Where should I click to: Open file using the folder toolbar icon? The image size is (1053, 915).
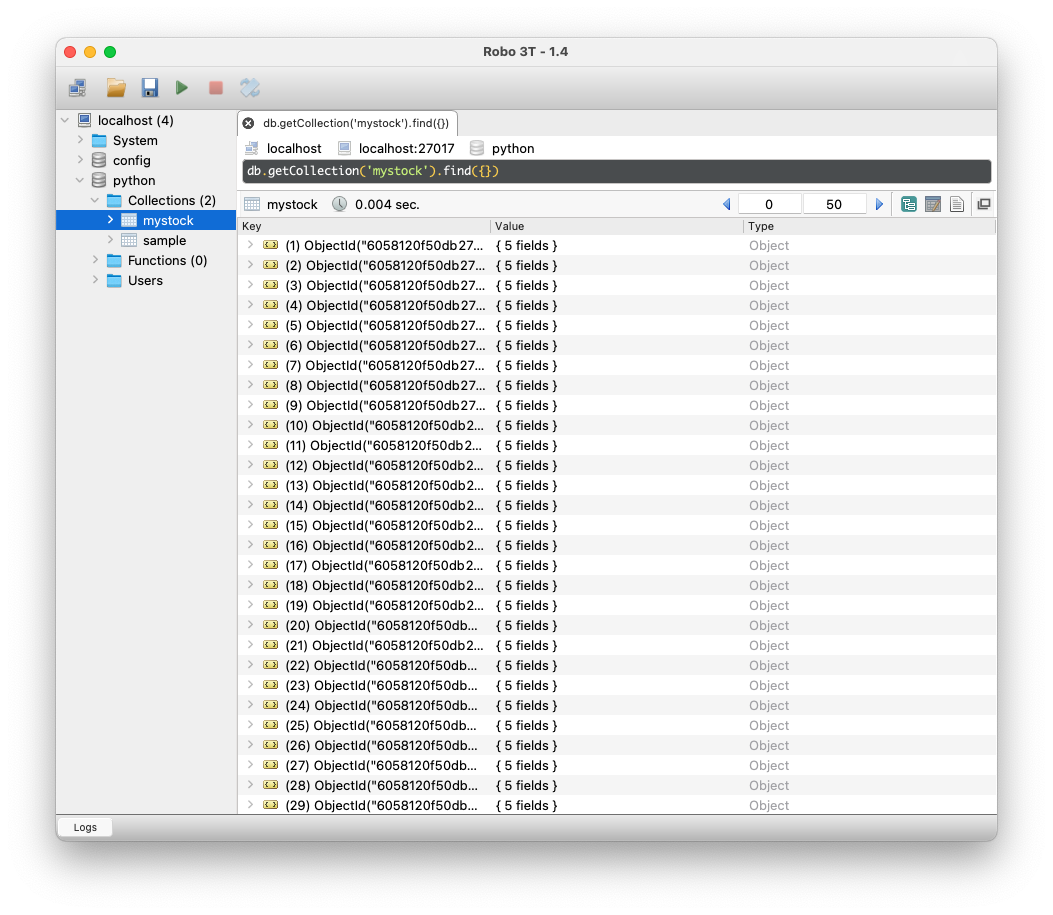coord(116,88)
